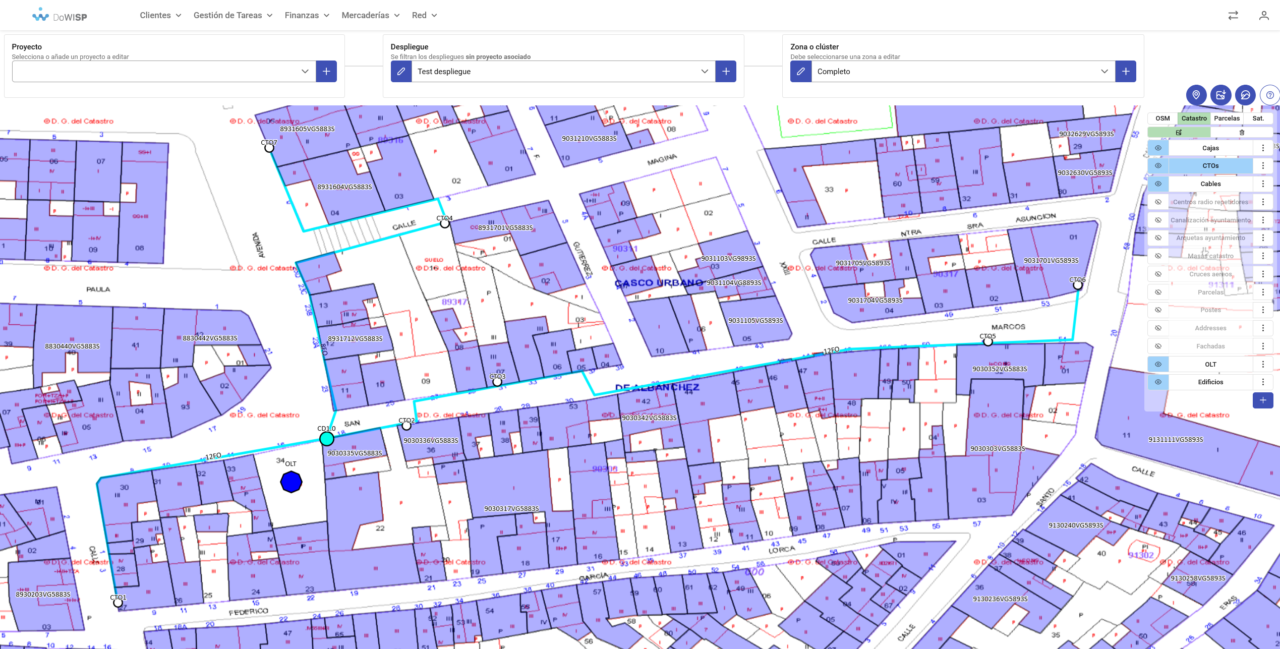This screenshot has width=1280, height=649.
Task: Click the pencil edit icon beside Despliegue
Action: tap(399, 71)
